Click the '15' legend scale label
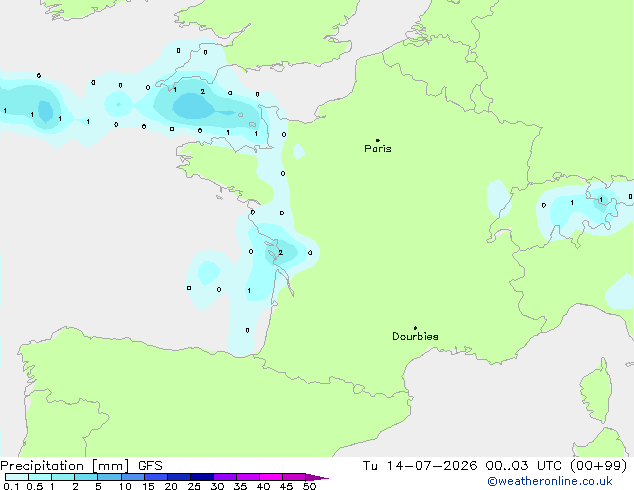This screenshot has width=634, height=490. coord(148,486)
